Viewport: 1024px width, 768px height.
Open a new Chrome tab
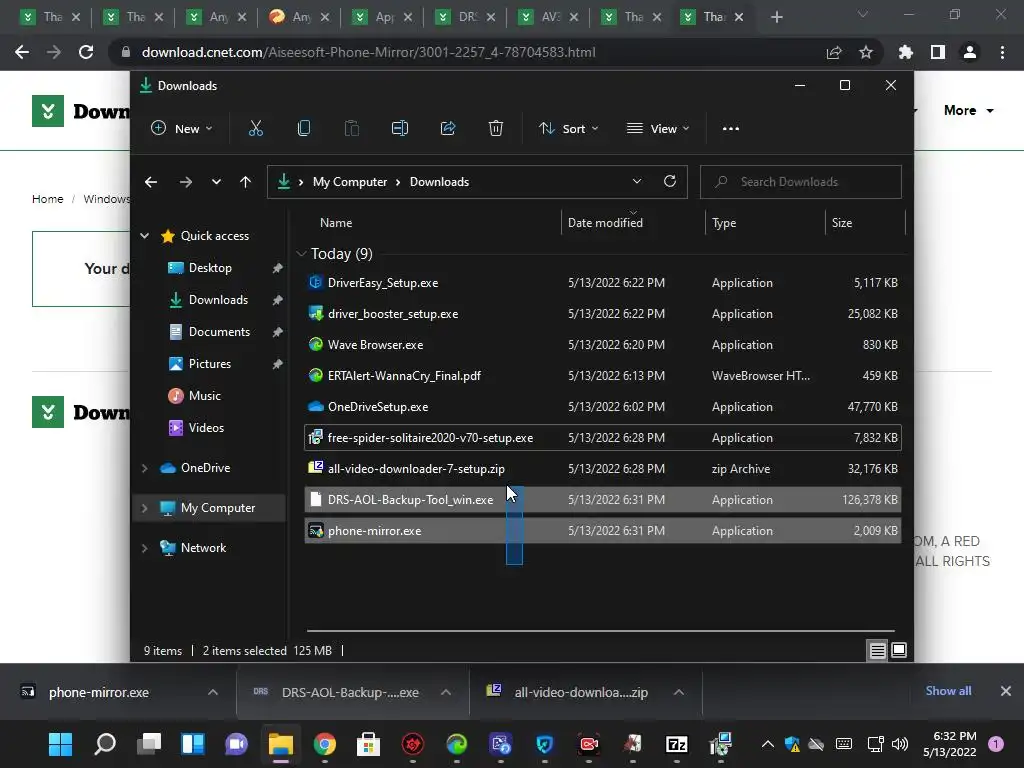pyautogui.click(x=776, y=17)
